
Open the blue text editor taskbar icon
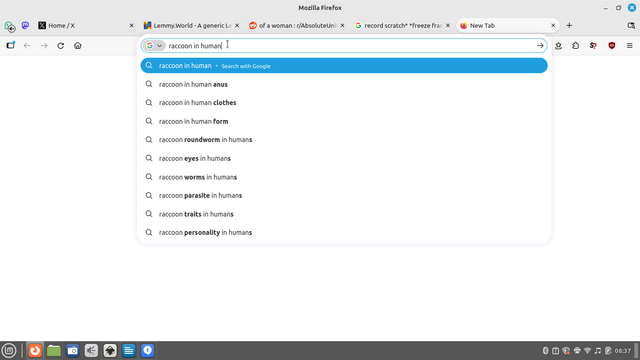[129, 351]
